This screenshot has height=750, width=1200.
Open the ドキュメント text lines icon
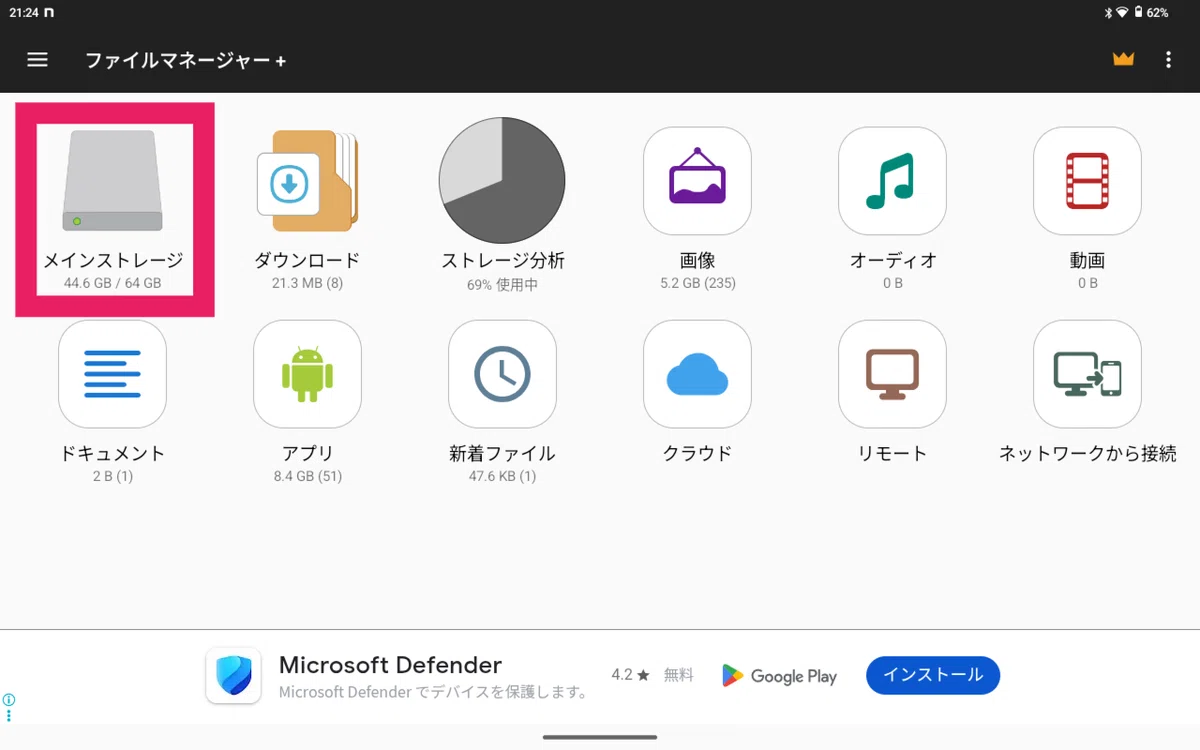112,374
